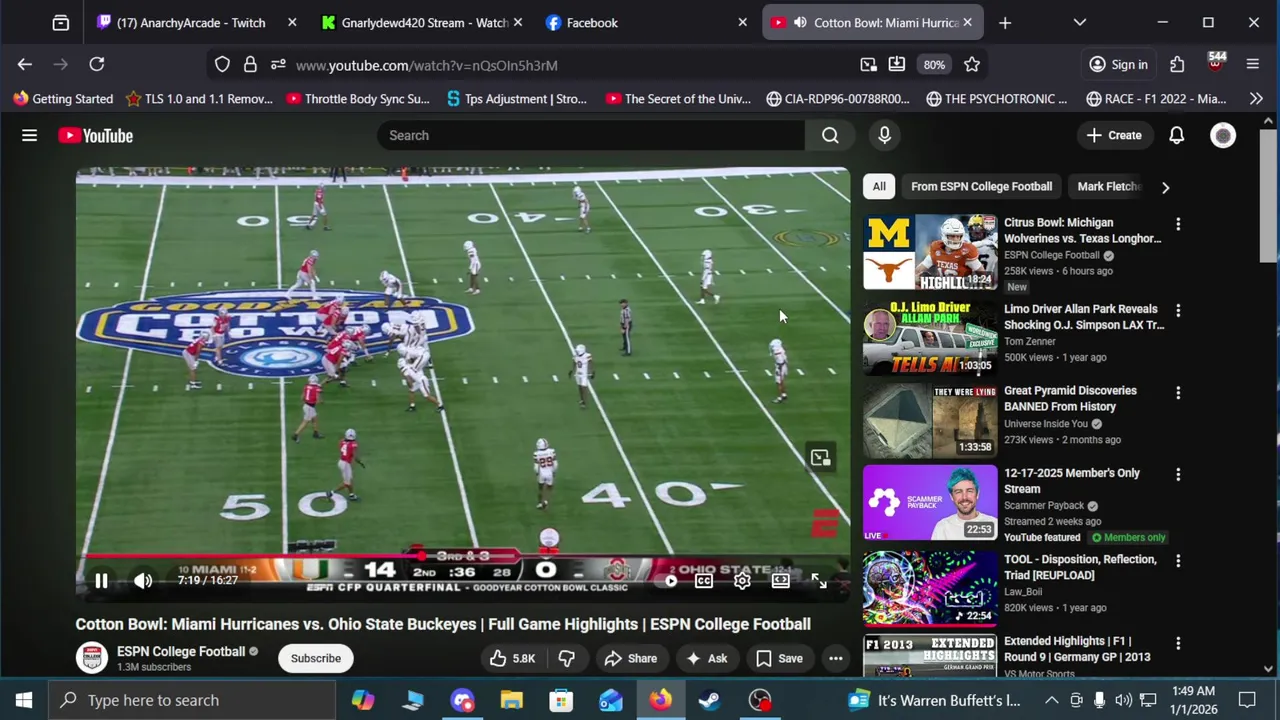The image size is (1280, 720).
Task: Open the TOOL Disposition, Reflection, Triad video
Action: (x=1080, y=567)
